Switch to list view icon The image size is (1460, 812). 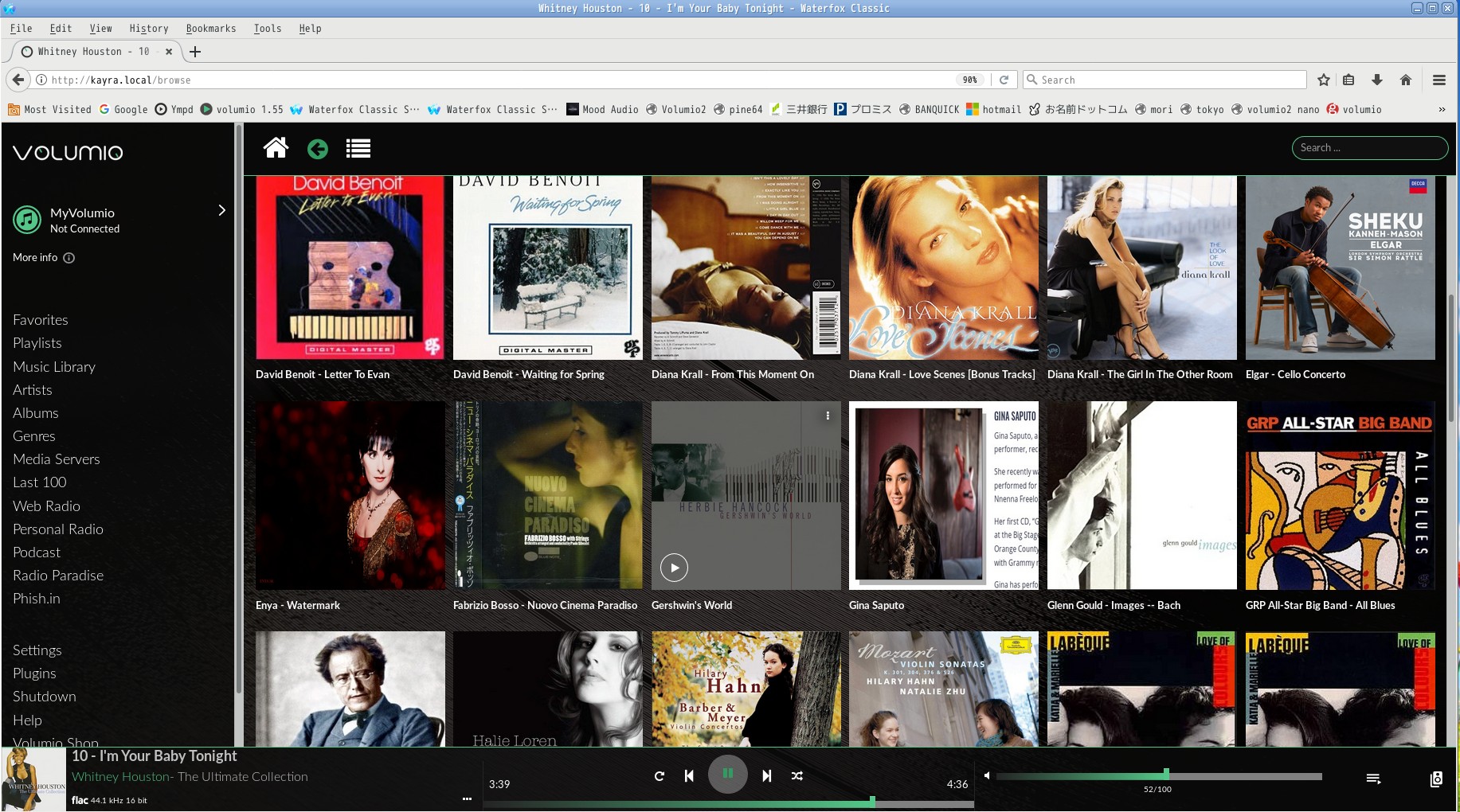[x=358, y=149]
